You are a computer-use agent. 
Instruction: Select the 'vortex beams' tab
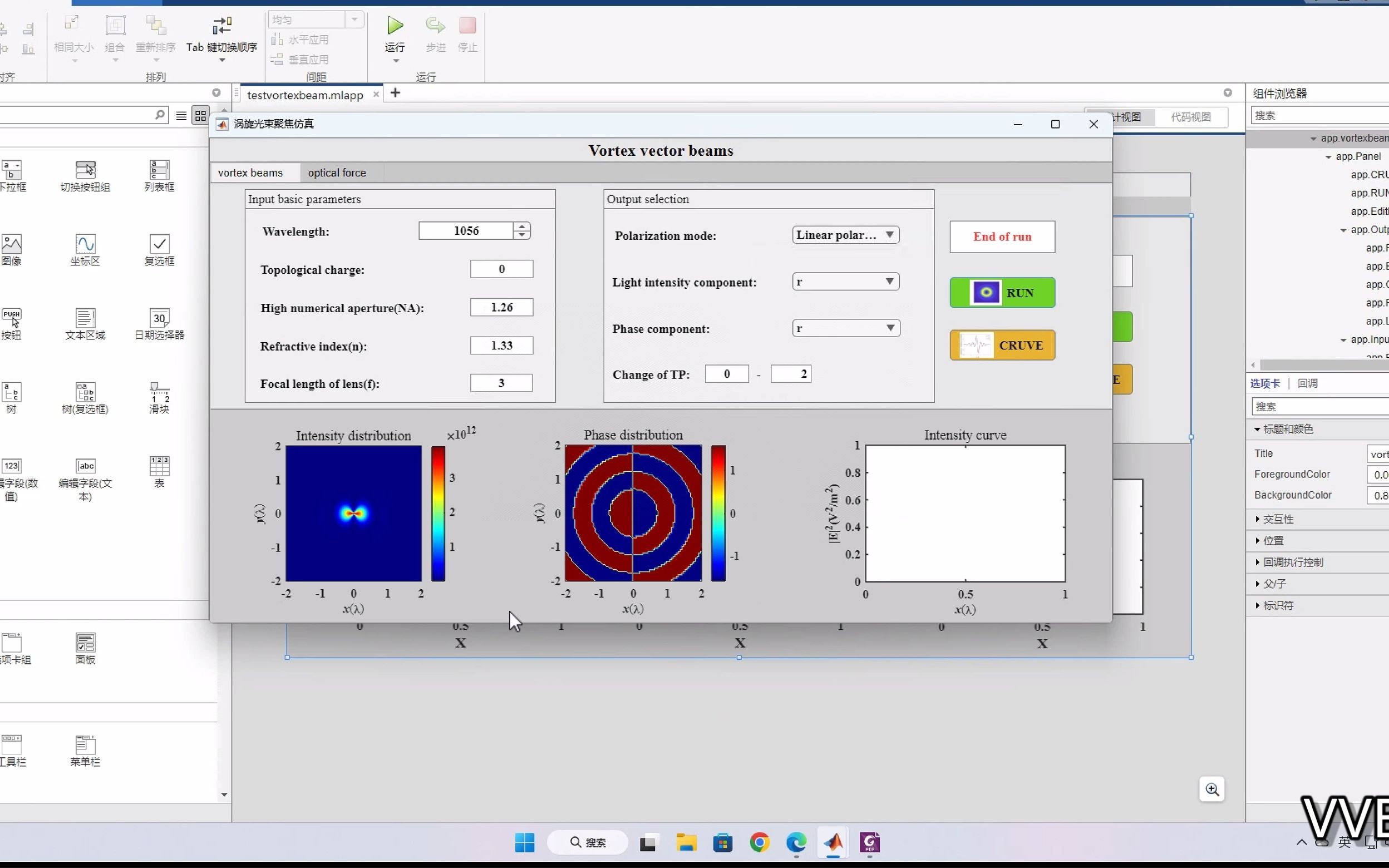[x=251, y=172]
